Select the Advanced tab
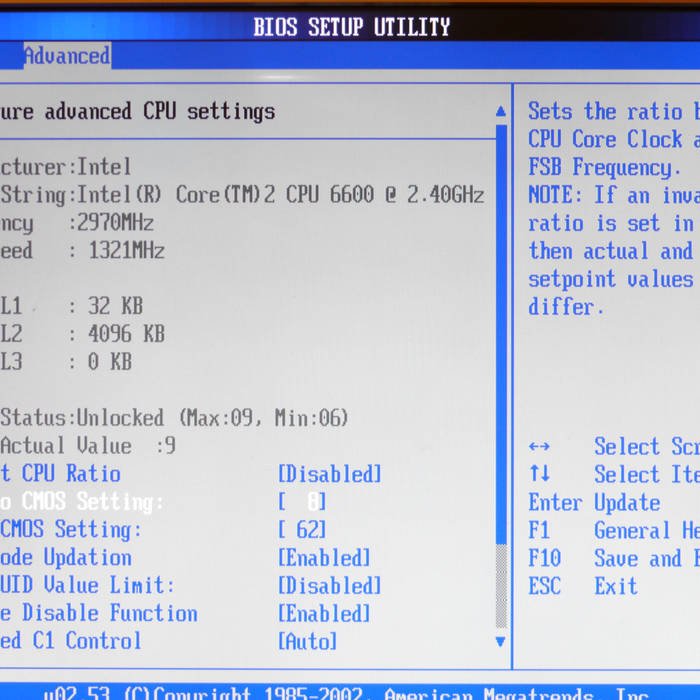Viewport: 700px width, 700px height. click(67, 56)
